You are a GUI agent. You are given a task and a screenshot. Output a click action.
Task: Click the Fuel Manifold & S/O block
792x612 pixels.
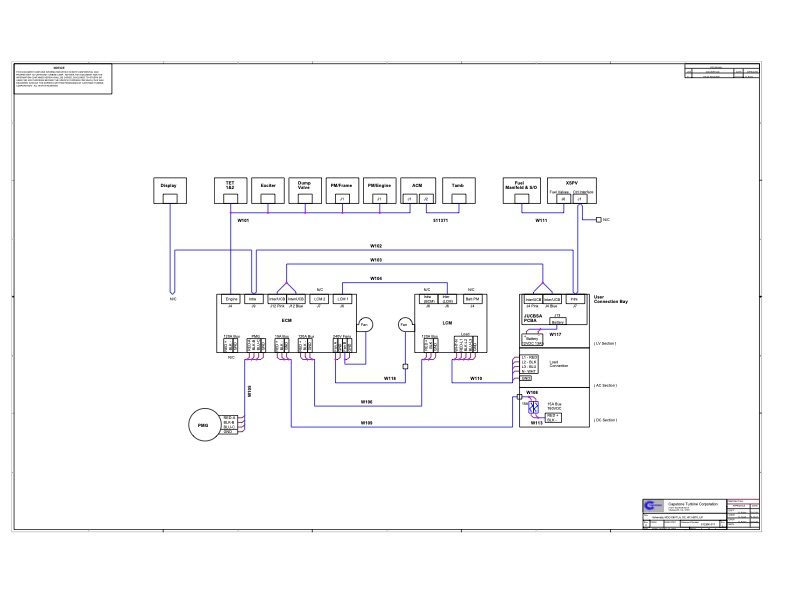522,190
